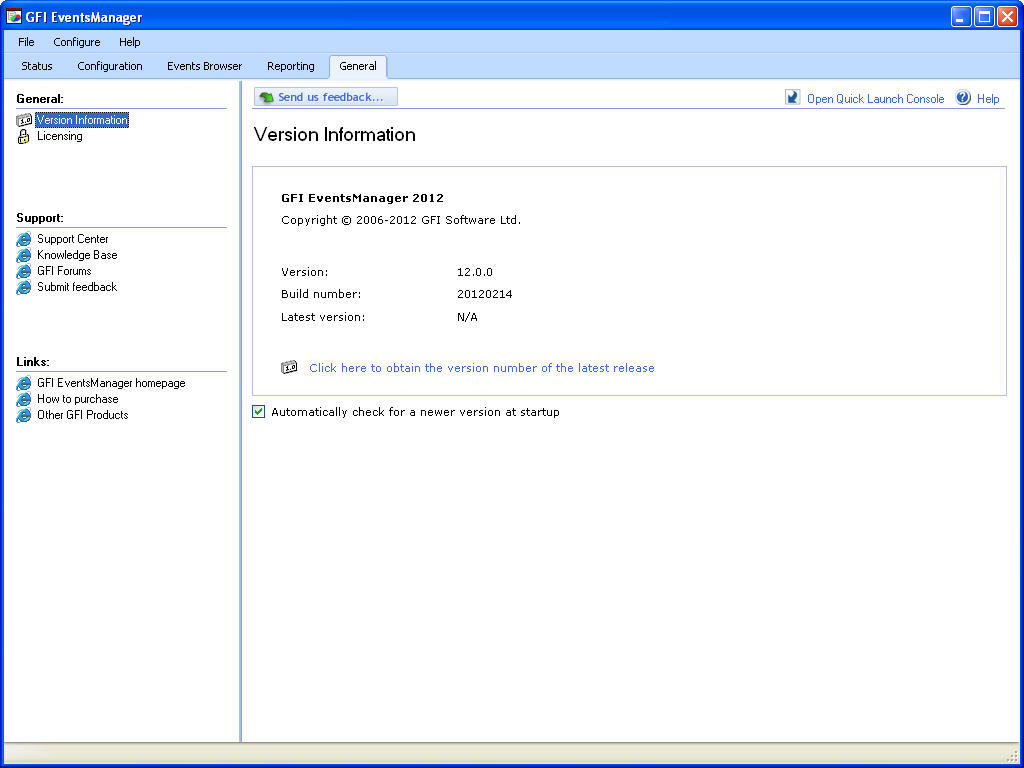Screen dimensions: 1024x768
Task: Switch to the Configuration tab
Action: (x=110, y=66)
